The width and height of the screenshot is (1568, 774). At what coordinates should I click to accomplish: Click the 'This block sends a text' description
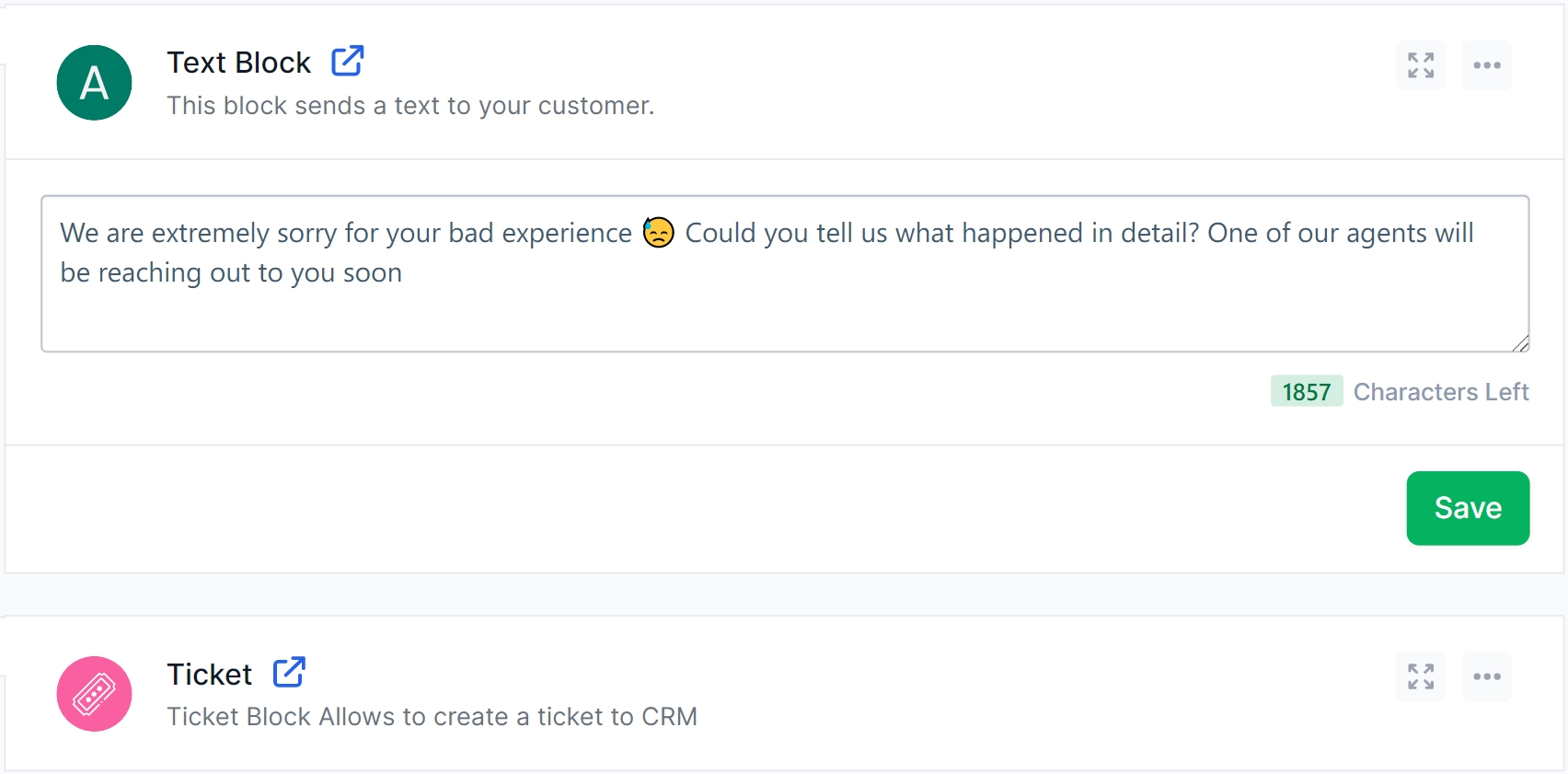[410, 106]
